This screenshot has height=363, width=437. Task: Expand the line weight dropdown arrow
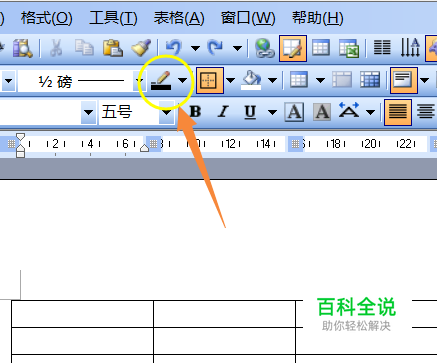coord(139,81)
